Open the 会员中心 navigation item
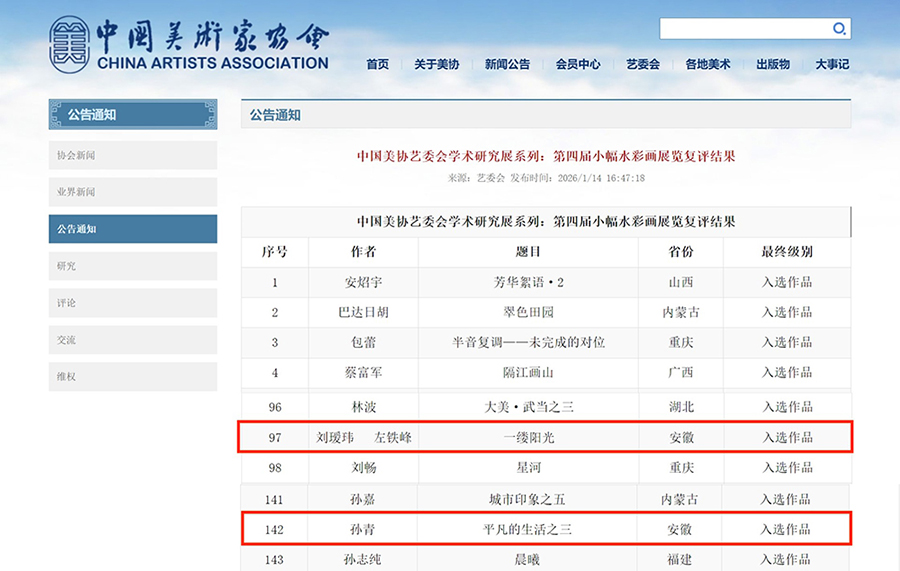Image resolution: width=900 pixels, height=571 pixels. pyautogui.click(x=578, y=64)
